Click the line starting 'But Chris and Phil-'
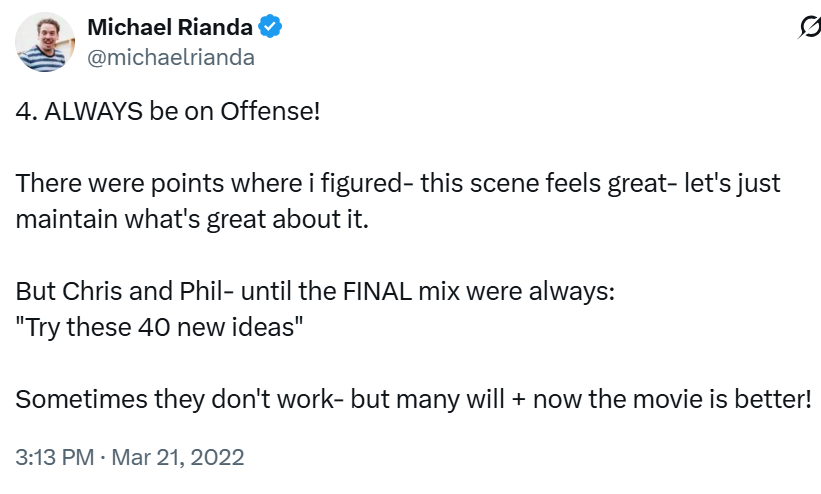 [315, 291]
